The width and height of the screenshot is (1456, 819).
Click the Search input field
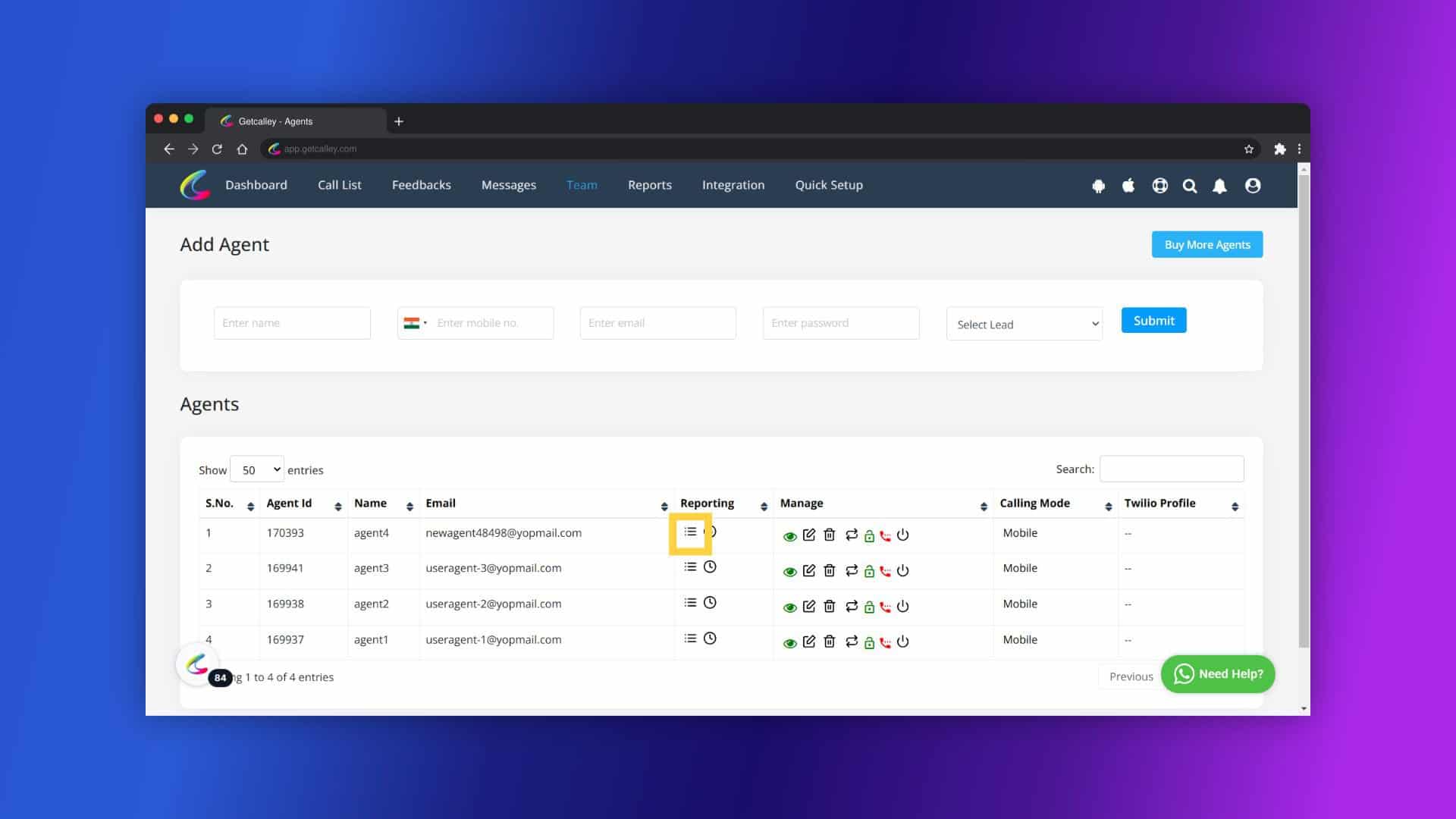pyautogui.click(x=1172, y=469)
